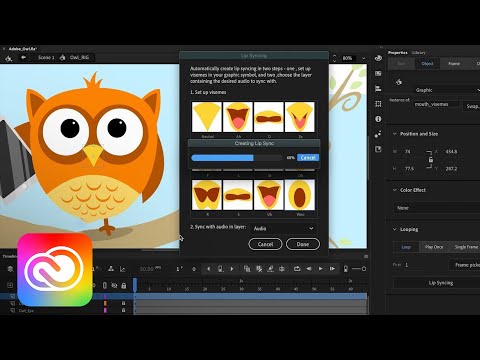The image size is (480, 360).
Task: Toggle the lock for the Owl_Eye layer
Action: [123, 310]
